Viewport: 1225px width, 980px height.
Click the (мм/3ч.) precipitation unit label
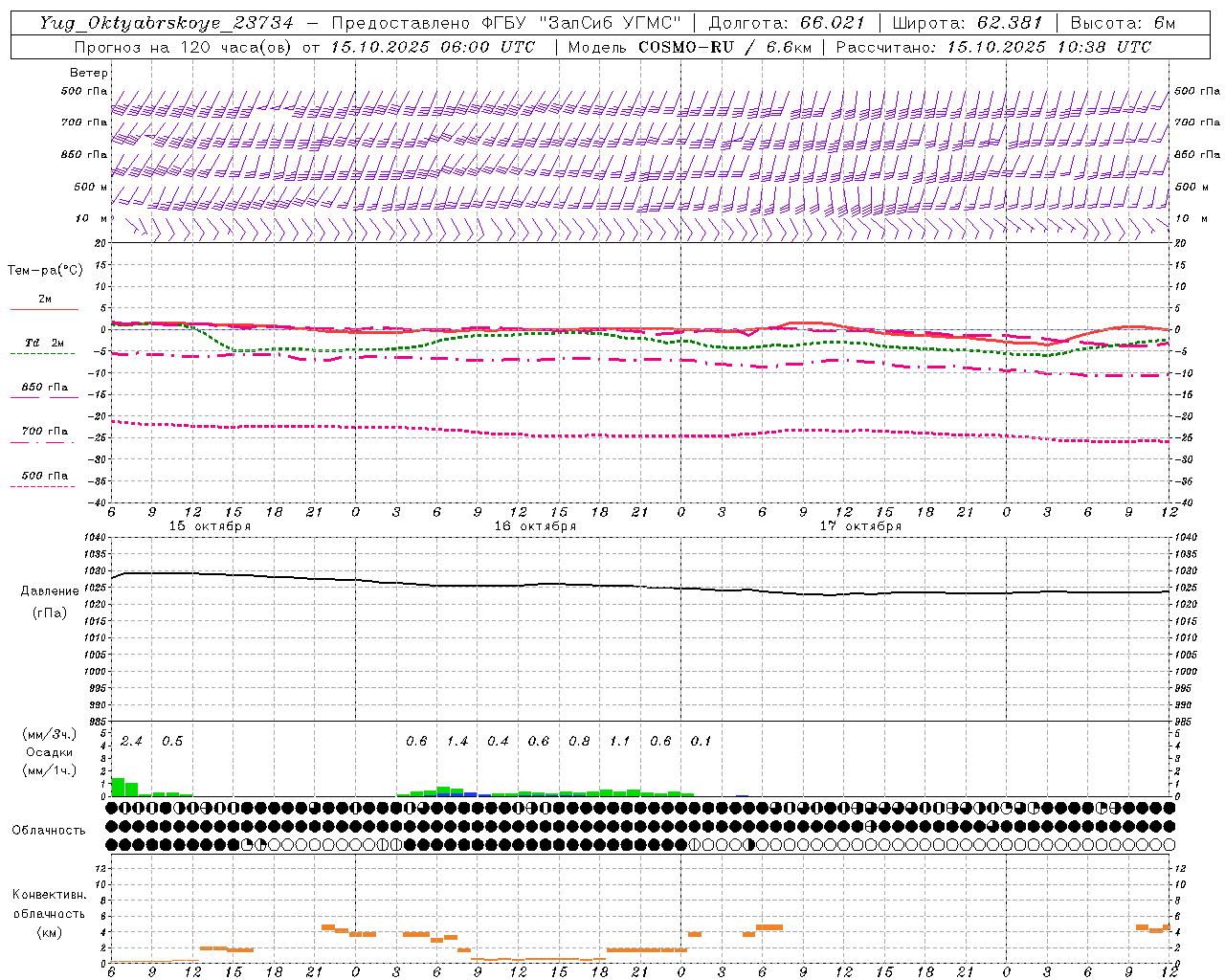[x=49, y=735]
